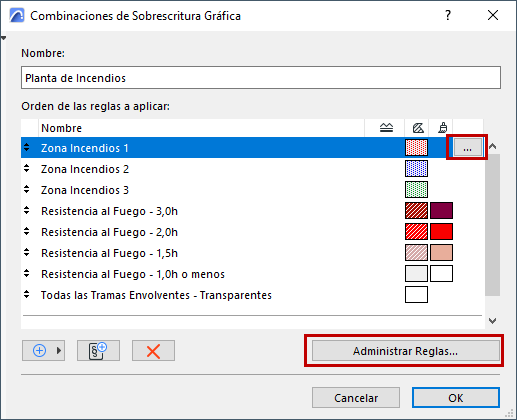Click the Nombre text field with Planta de Incendios
The width and height of the screenshot is (517, 420).
pyautogui.click(x=261, y=78)
